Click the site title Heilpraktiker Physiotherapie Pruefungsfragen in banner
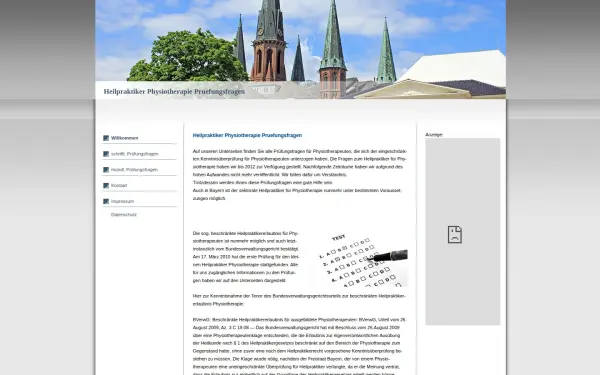The height and width of the screenshot is (375, 600). pos(174,91)
